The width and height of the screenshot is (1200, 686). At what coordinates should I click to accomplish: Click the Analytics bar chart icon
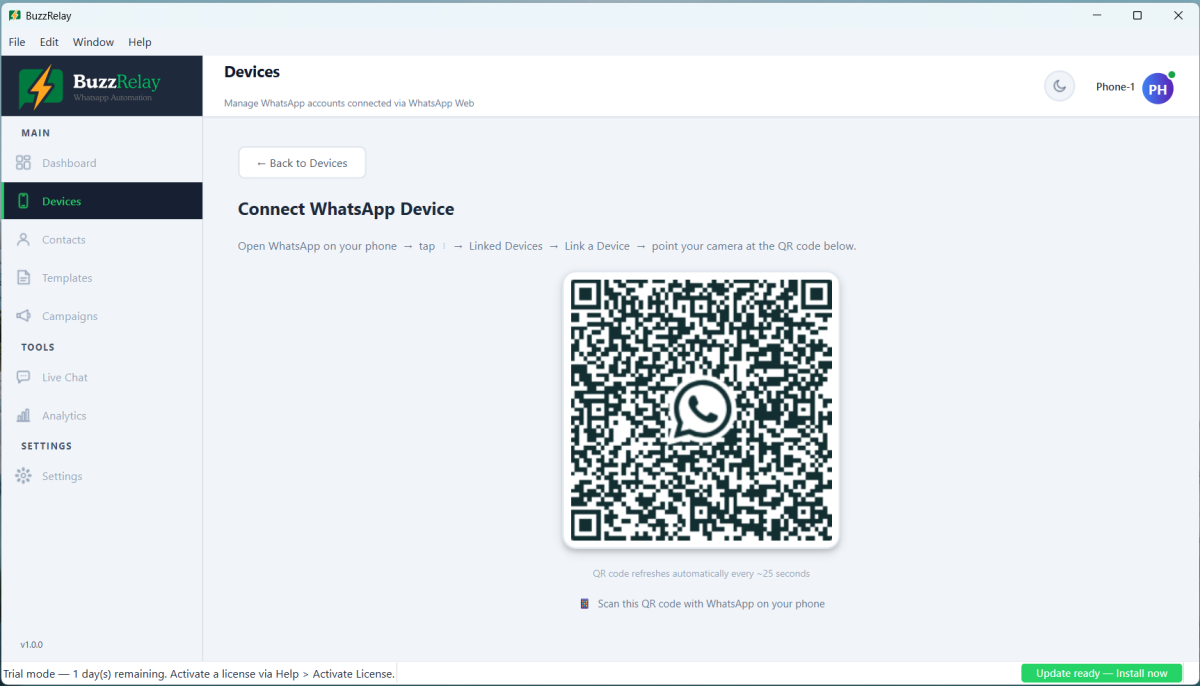23,415
